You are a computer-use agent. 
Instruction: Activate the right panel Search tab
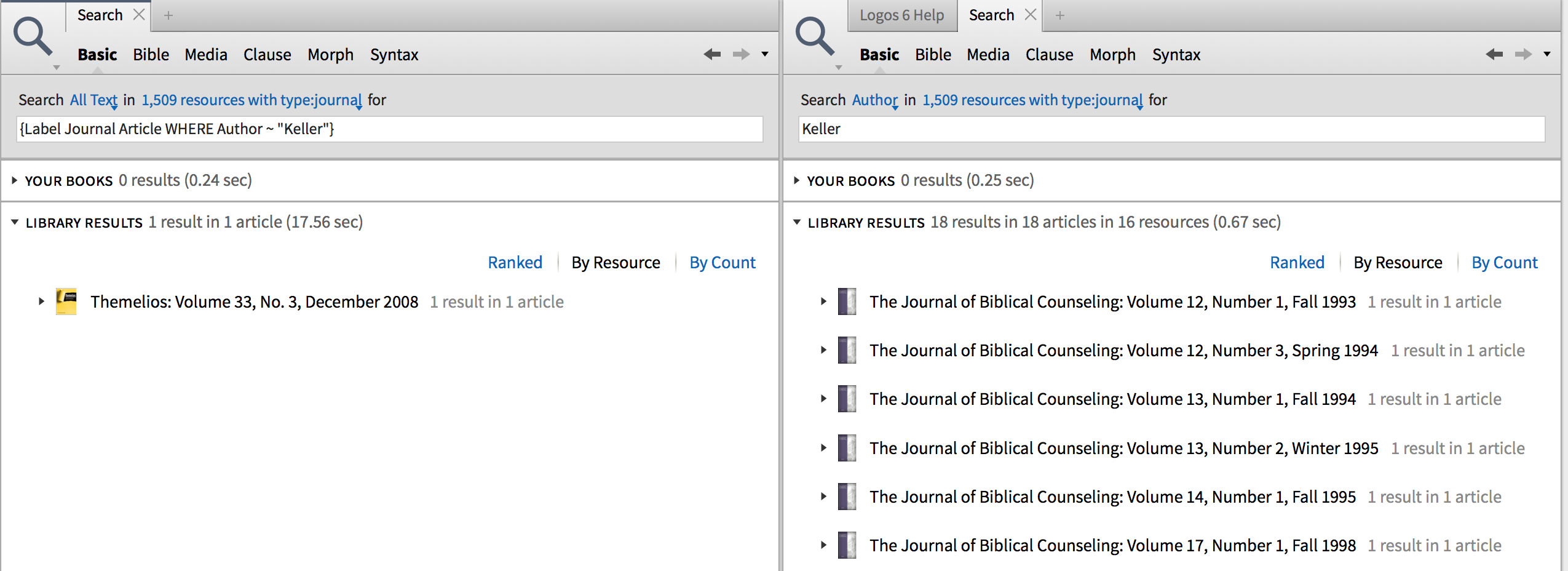(991, 15)
